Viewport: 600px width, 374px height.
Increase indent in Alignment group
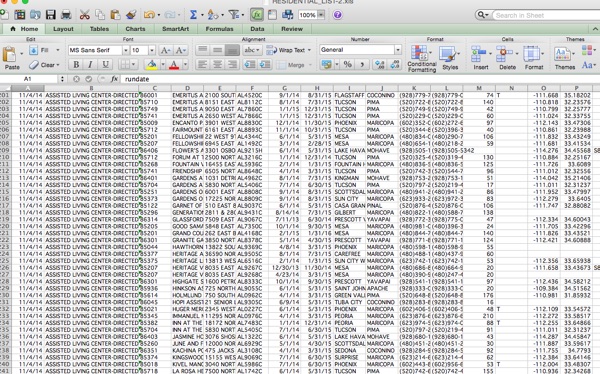pos(265,64)
